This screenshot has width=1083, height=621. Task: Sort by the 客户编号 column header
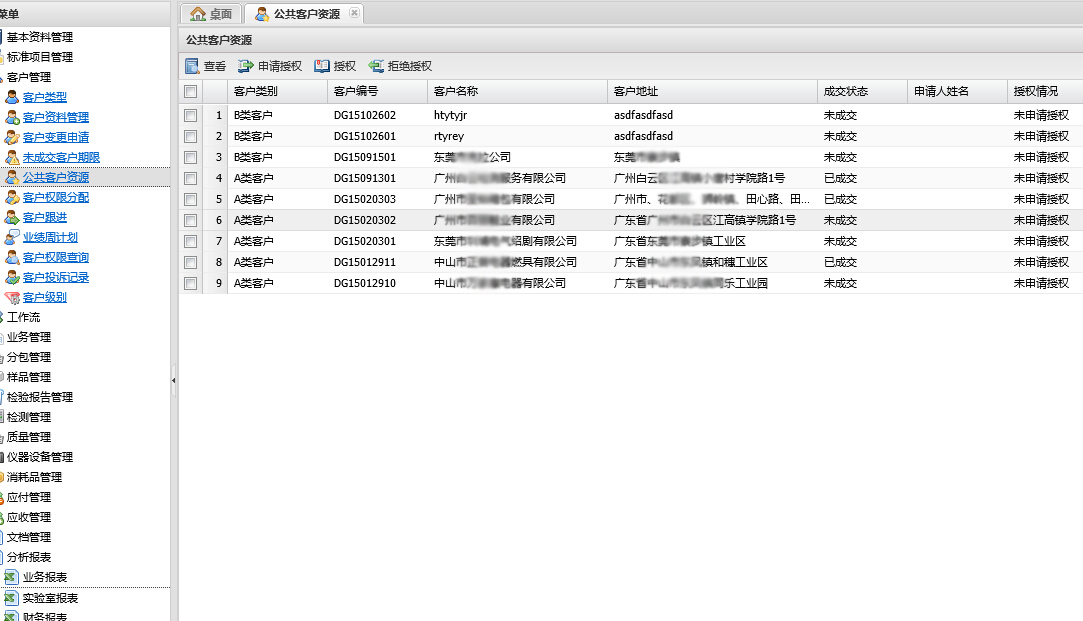pyautogui.click(x=356, y=91)
